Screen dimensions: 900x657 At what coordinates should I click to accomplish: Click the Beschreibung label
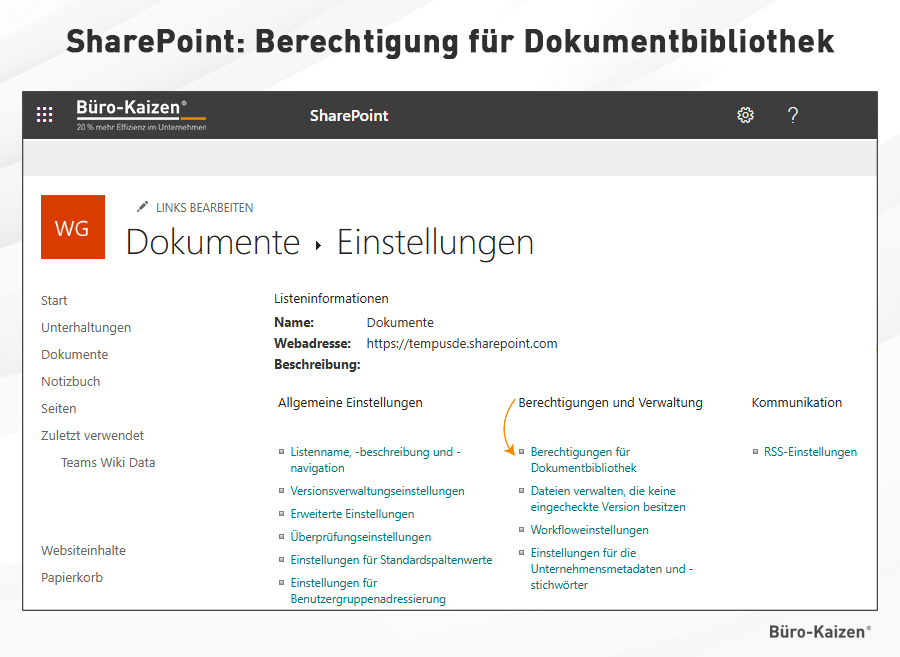click(317, 365)
